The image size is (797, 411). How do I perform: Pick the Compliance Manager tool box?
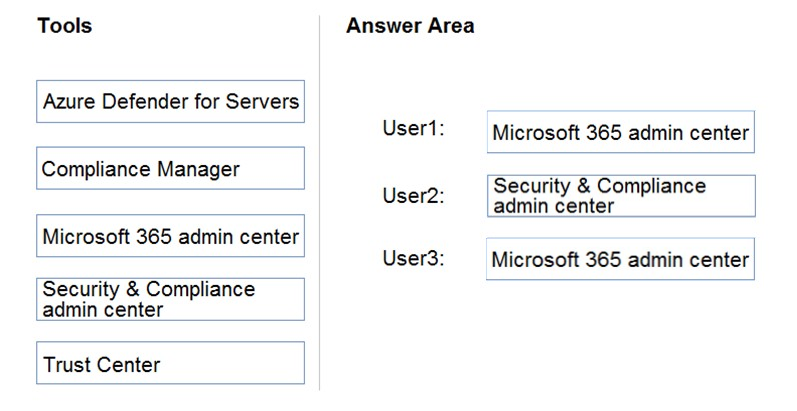click(x=170, y=168)
